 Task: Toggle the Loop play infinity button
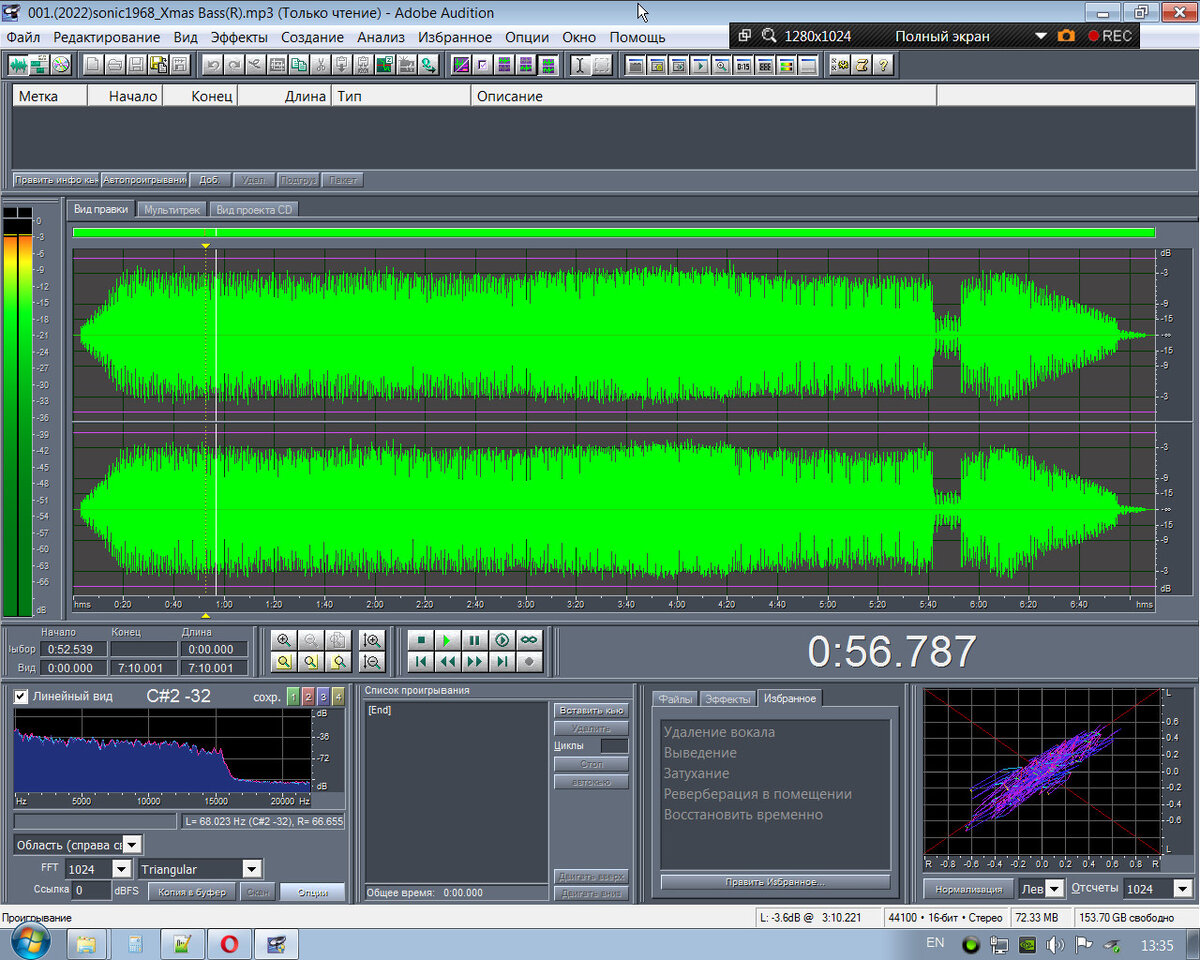click(529, 640)
